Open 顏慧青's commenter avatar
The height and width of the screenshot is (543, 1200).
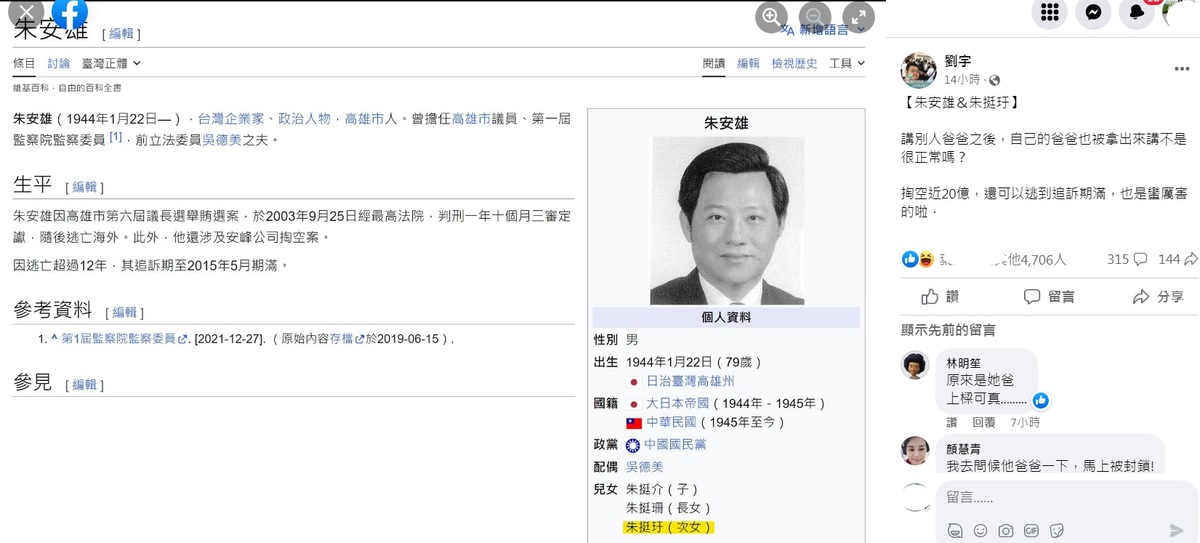pos(915,450)
